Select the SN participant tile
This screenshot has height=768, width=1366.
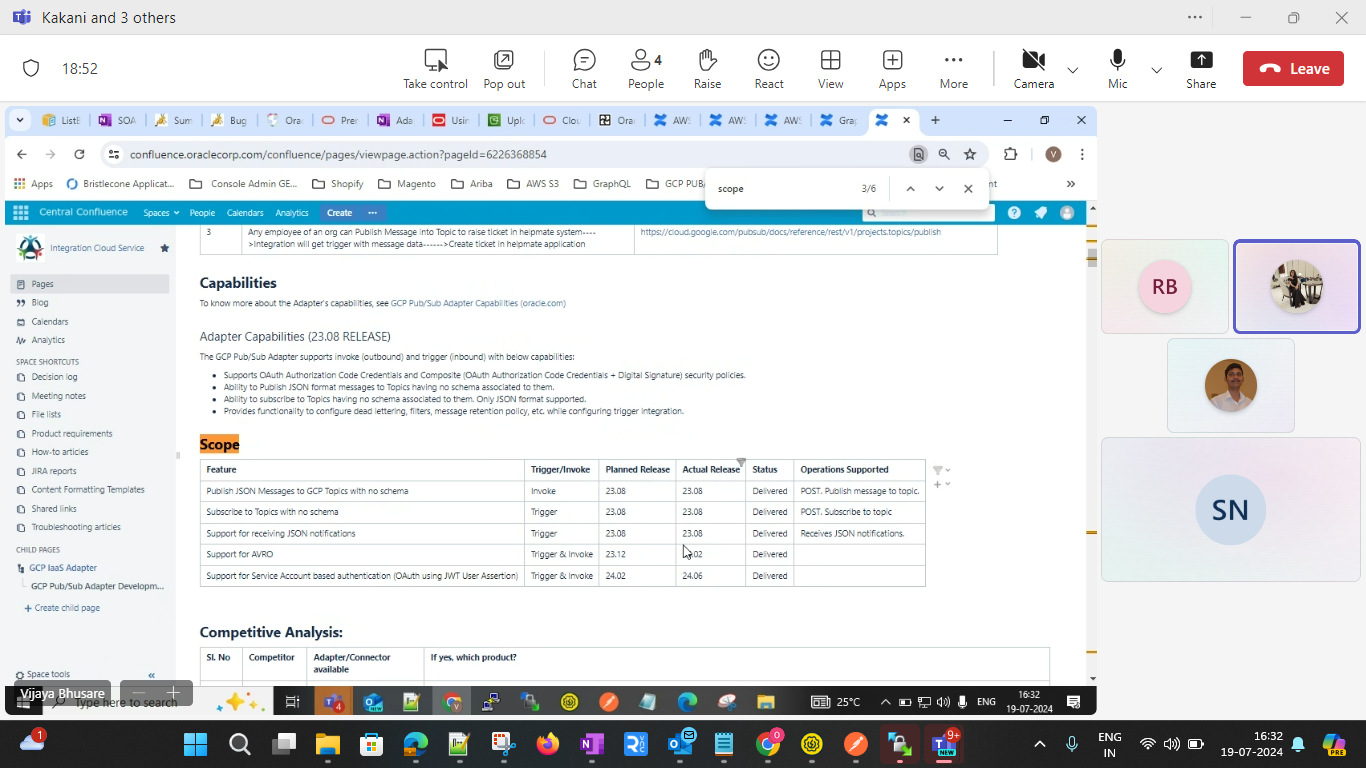1230,510
